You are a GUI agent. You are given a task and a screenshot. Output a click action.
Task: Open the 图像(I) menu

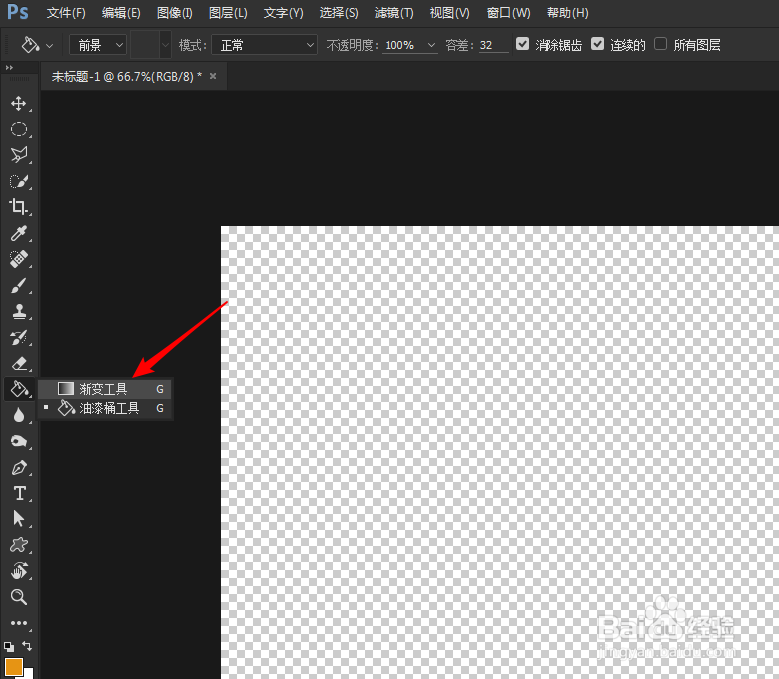click(x=174, y=13)
